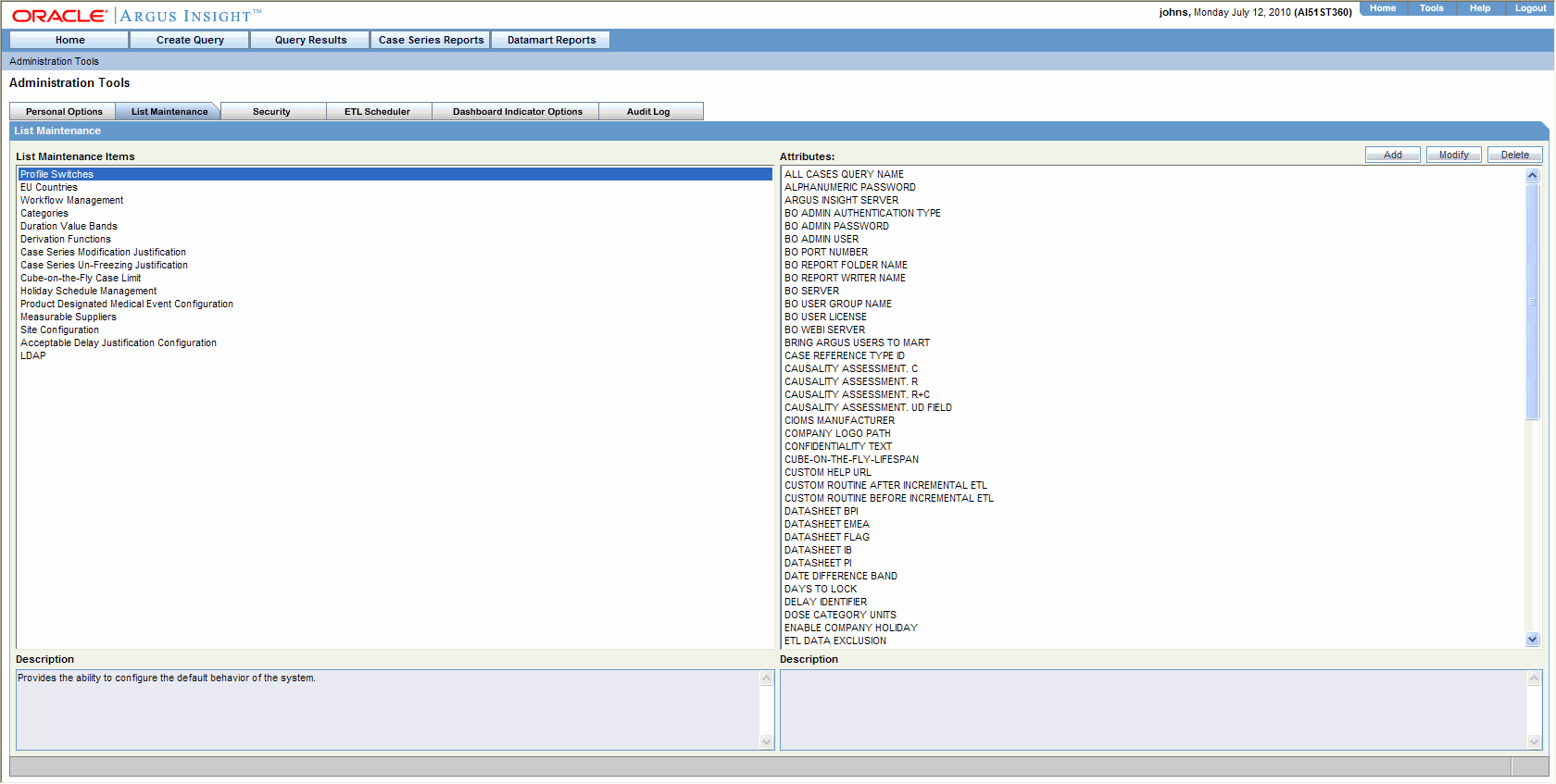Select the List Maintenance tab
This screenshot has height=784, width=1556.
pos(169,111)
